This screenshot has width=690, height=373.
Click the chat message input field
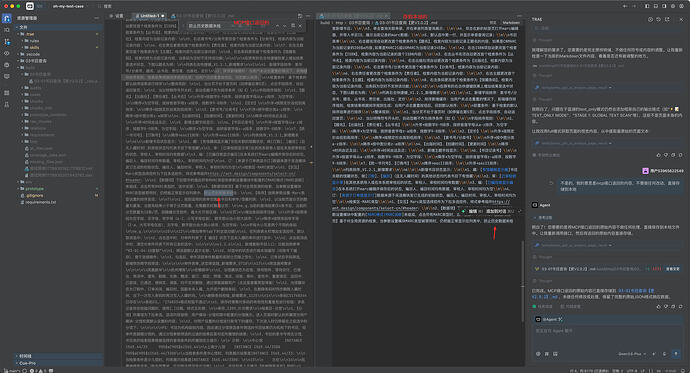tap(607, 336)
